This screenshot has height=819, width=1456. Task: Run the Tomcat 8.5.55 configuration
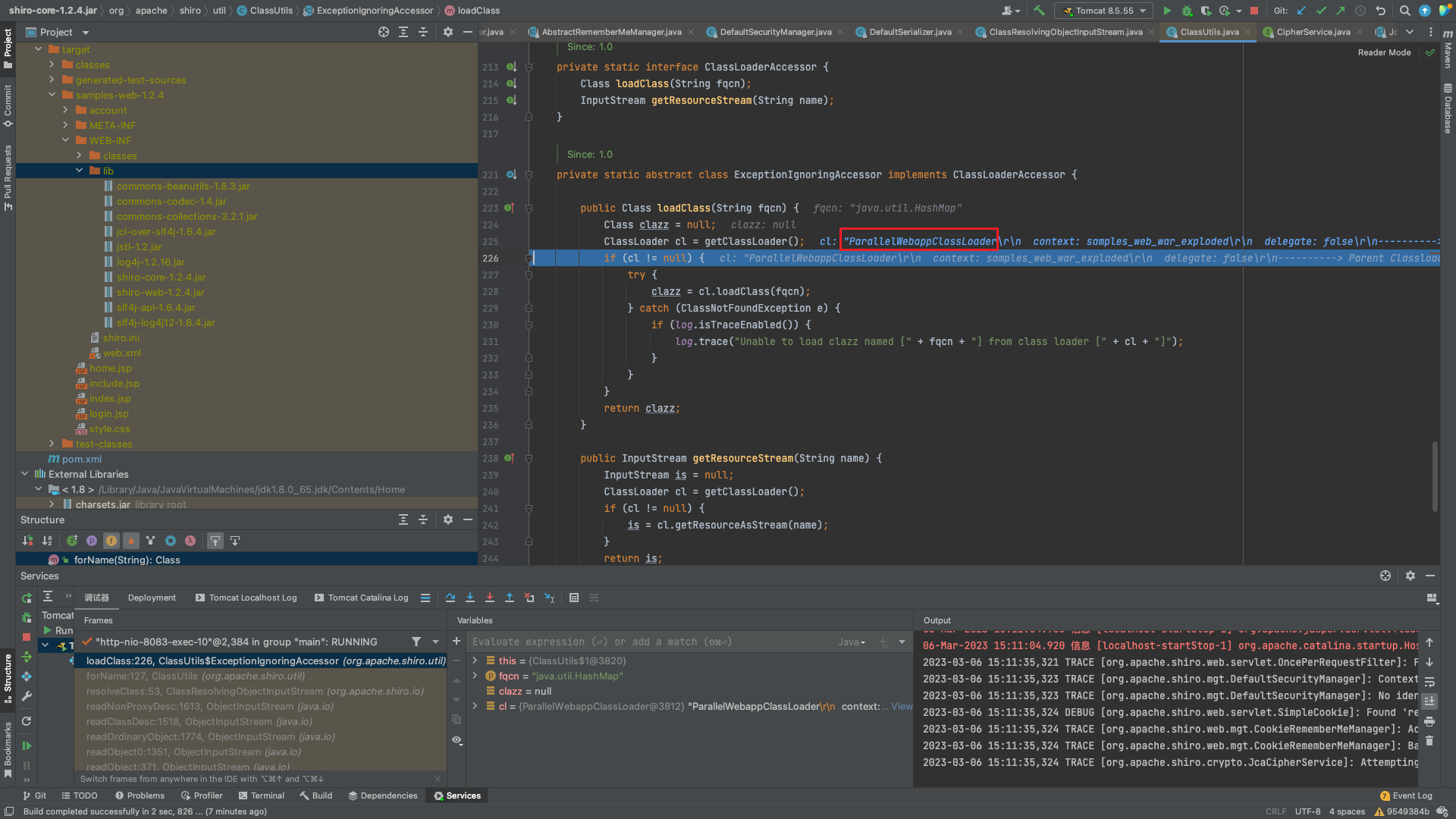pyautogui.click(x=1167, y=11)
